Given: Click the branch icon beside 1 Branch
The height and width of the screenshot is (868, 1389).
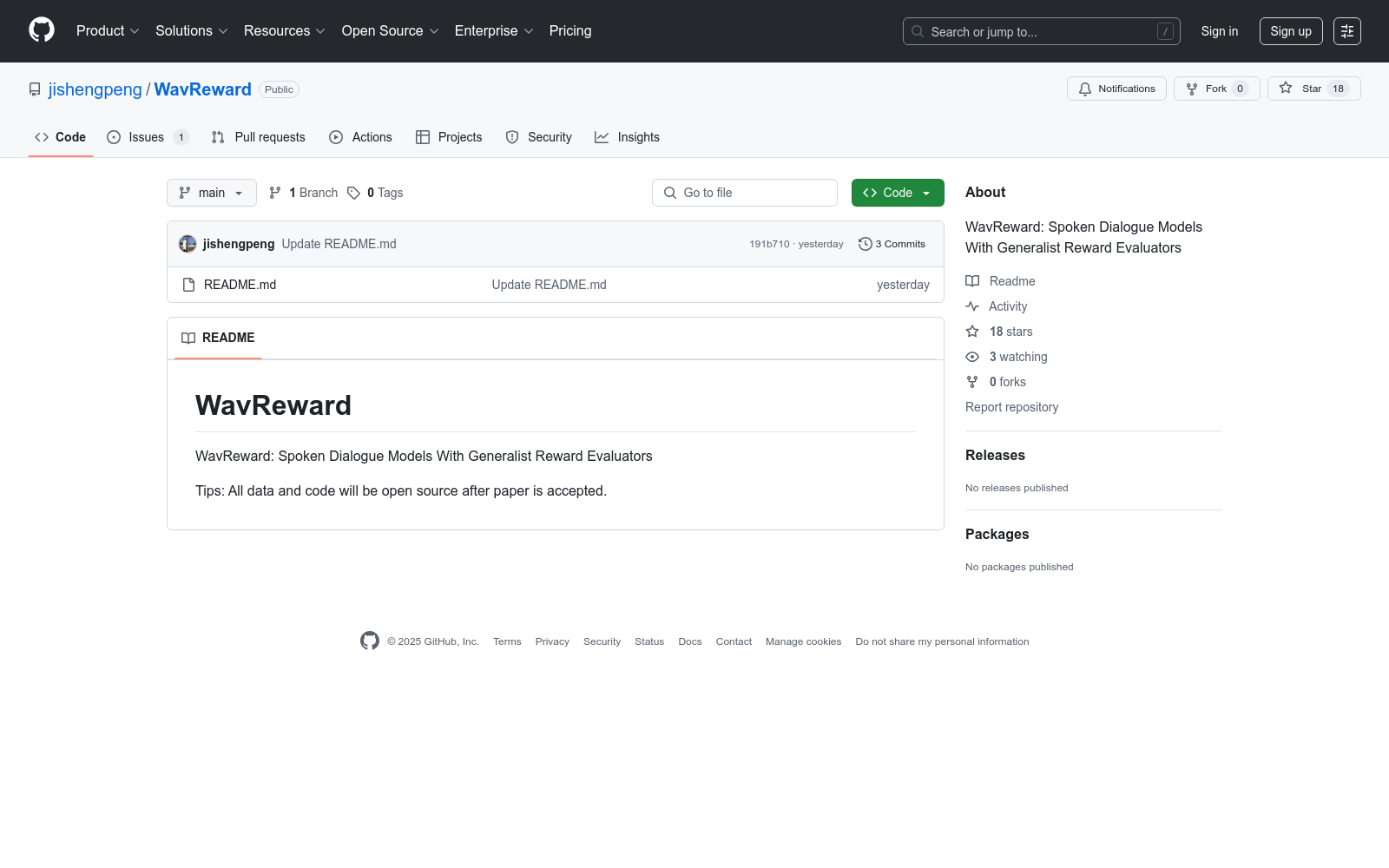Looking at the screenshot, I should click(275, 193).
